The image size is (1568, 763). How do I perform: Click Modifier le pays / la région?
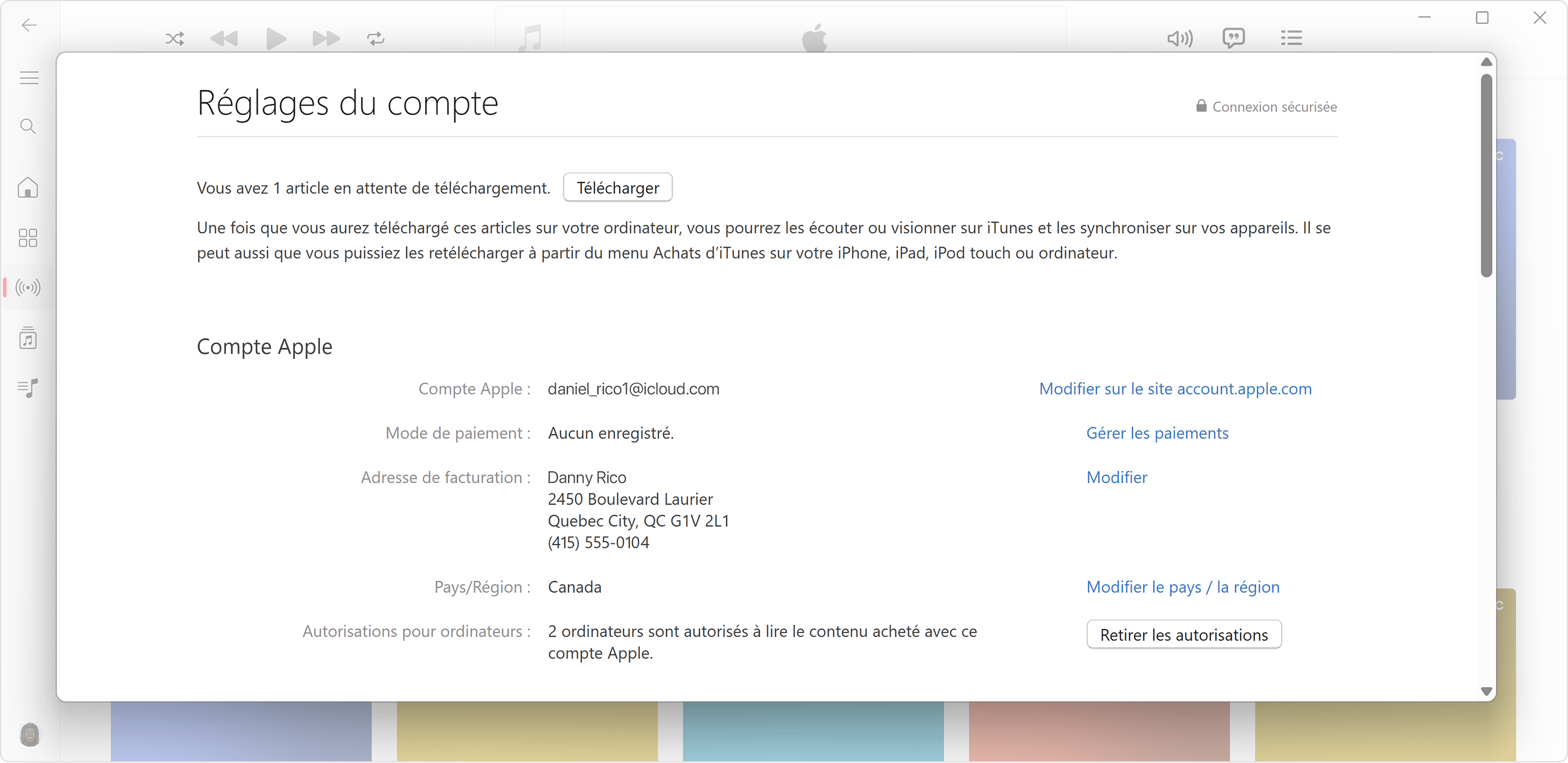coord(1184,587)
